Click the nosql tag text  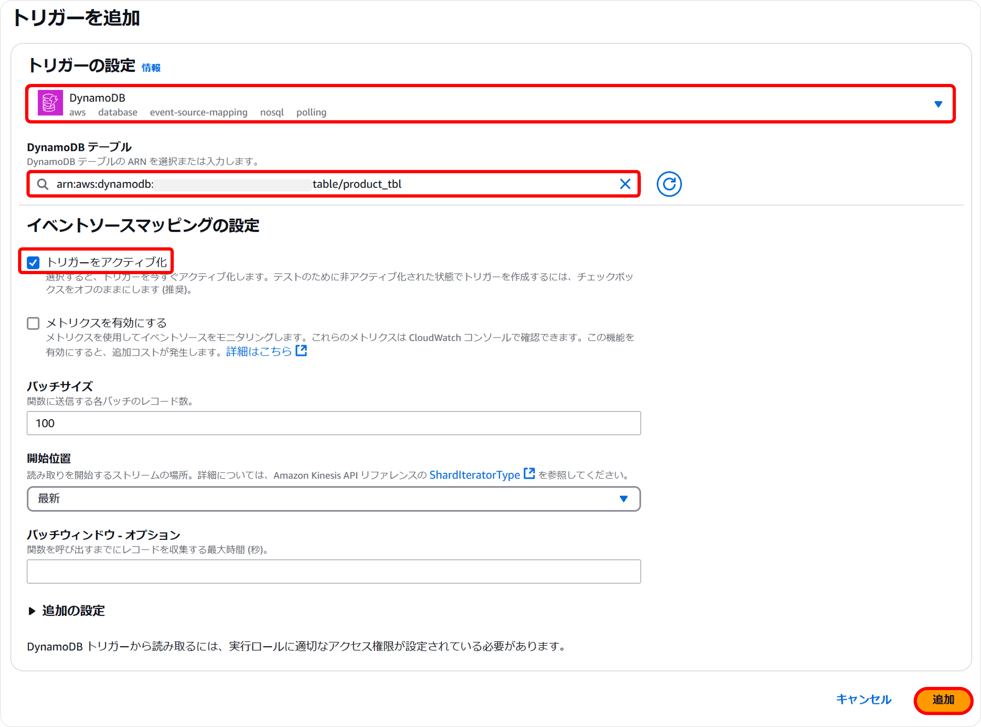click(272, 113)
